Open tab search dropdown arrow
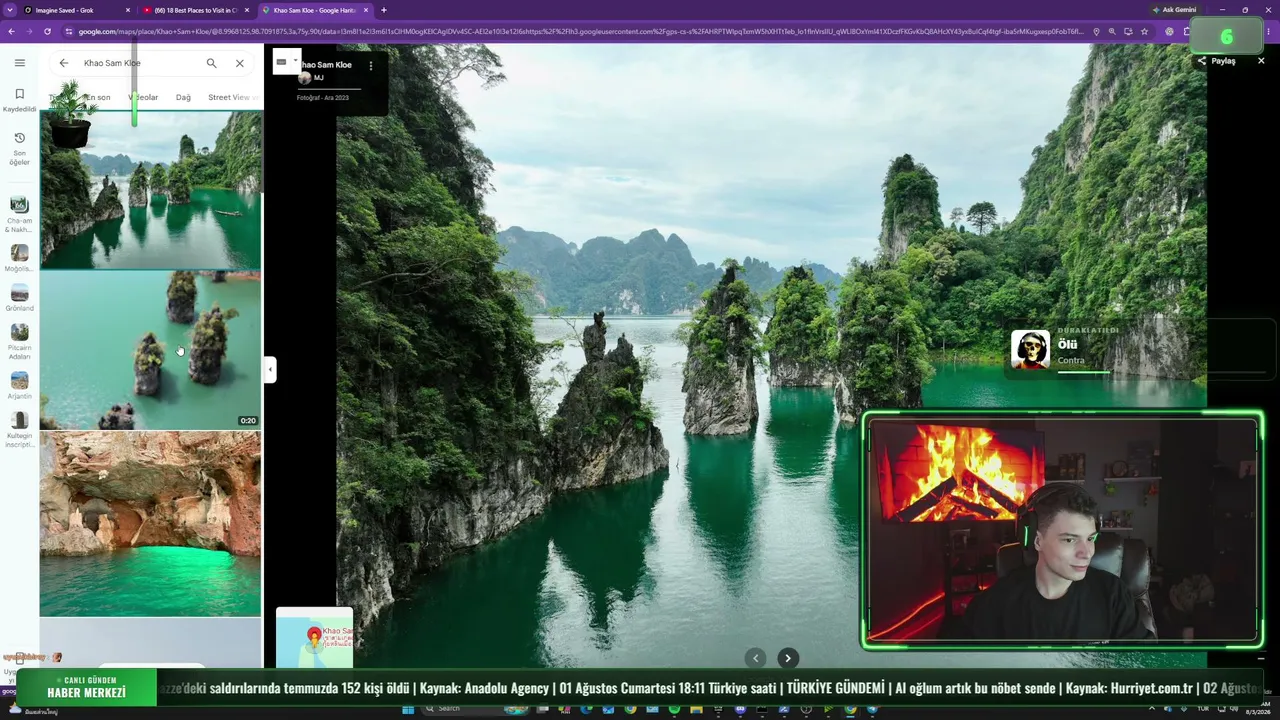1280x720 pixels. pos(9,10)
